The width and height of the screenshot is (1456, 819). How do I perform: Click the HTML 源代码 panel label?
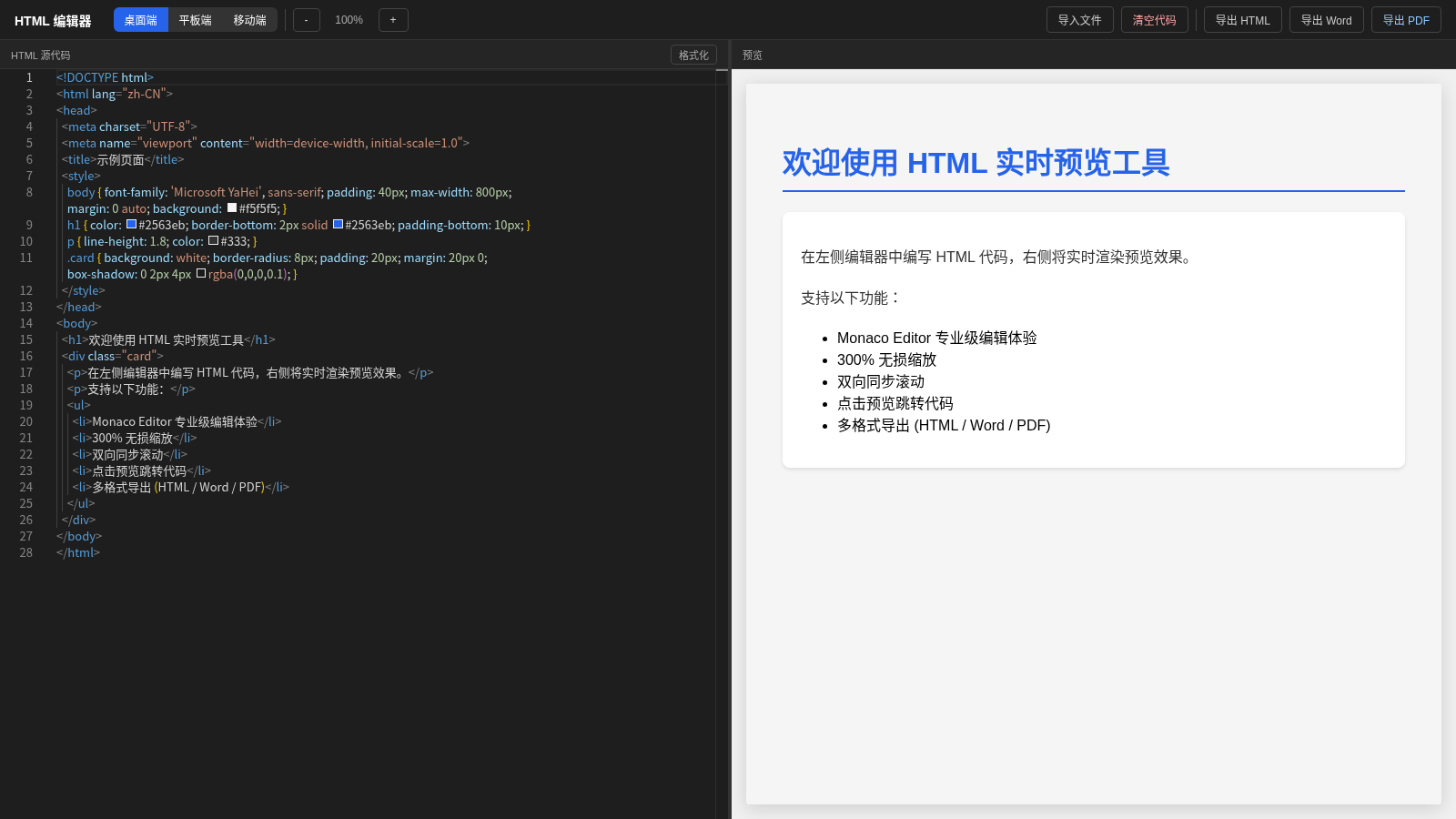(40, 56)
